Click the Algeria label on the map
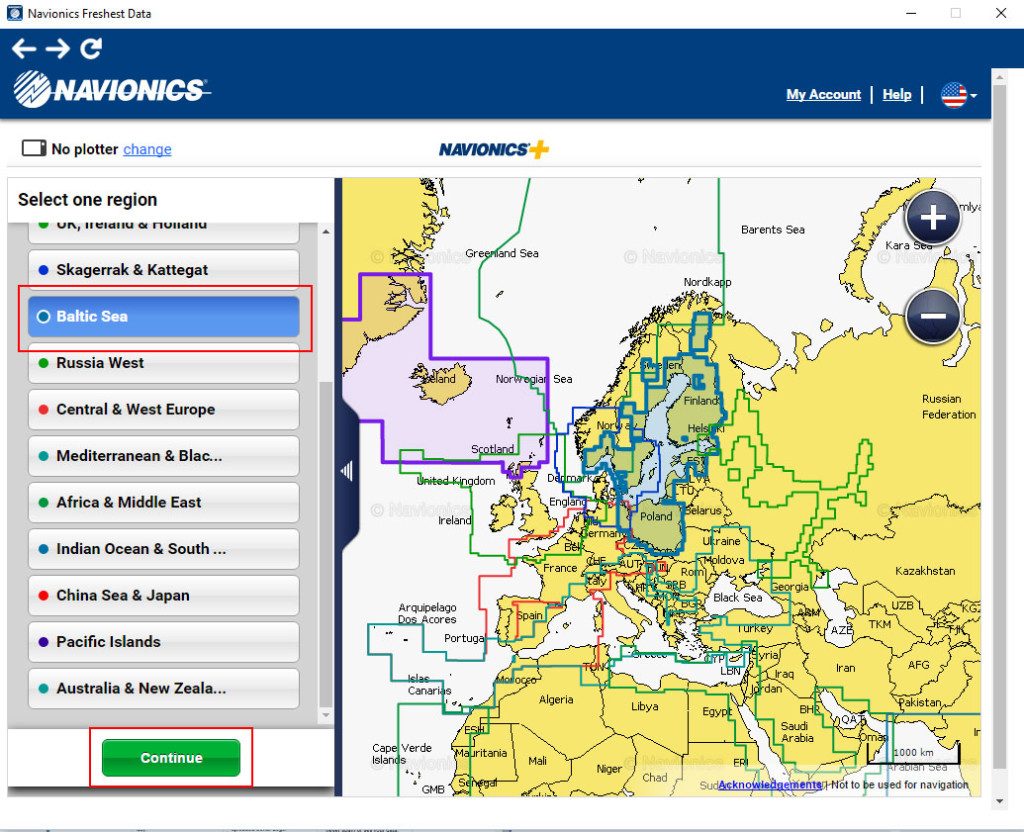 click(556, 699)
